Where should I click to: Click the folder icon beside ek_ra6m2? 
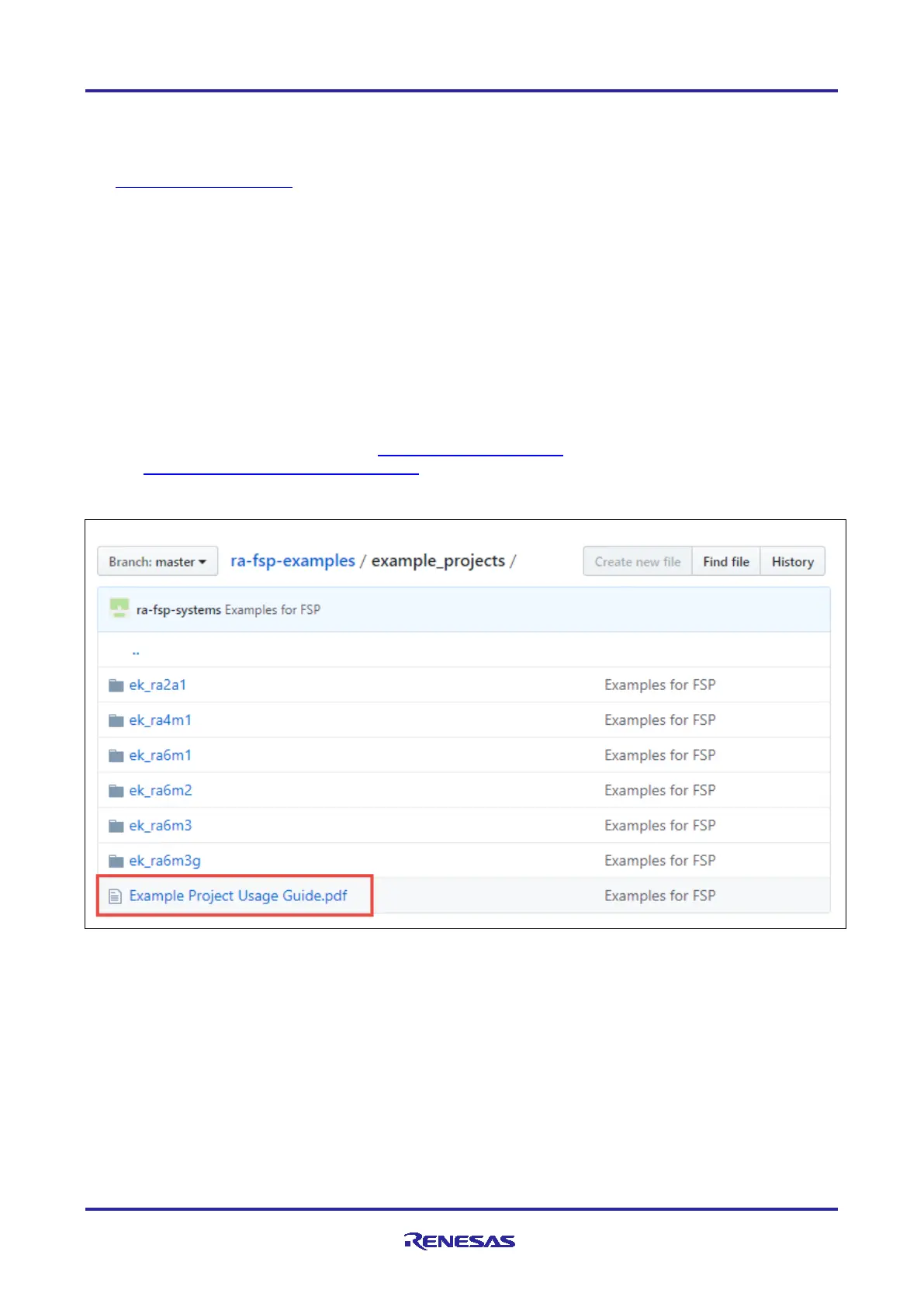pos(116,791)
